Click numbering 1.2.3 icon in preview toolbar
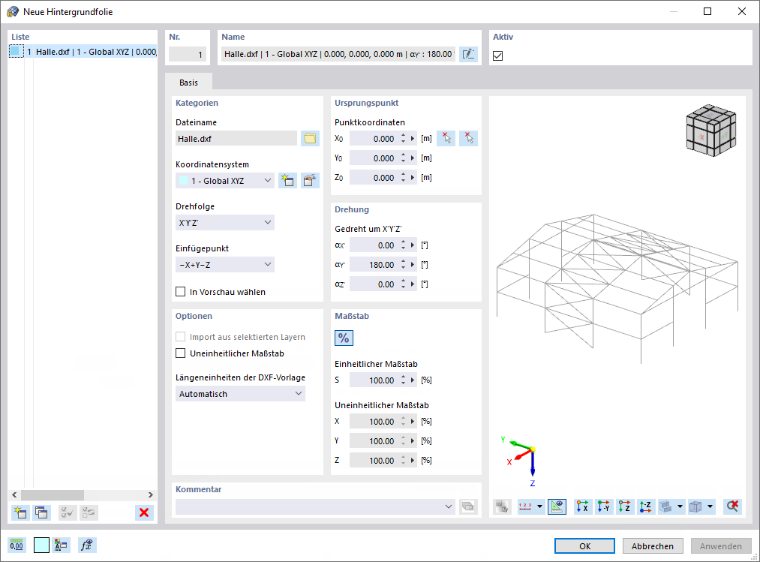The image size is (760, 562). tap(525, 507)
